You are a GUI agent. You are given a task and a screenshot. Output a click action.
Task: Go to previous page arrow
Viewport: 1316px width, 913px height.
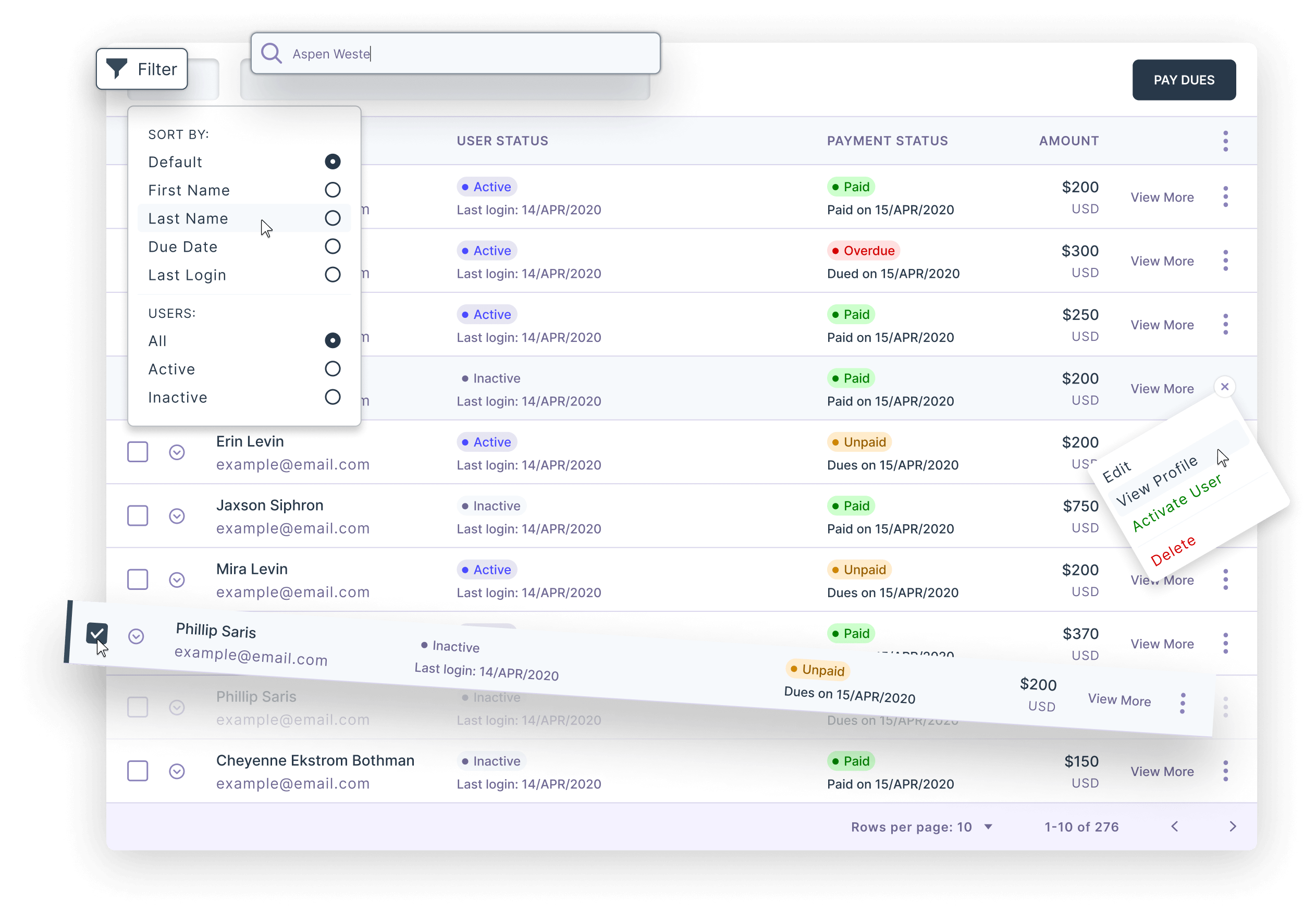click(x=1175, y=826)
